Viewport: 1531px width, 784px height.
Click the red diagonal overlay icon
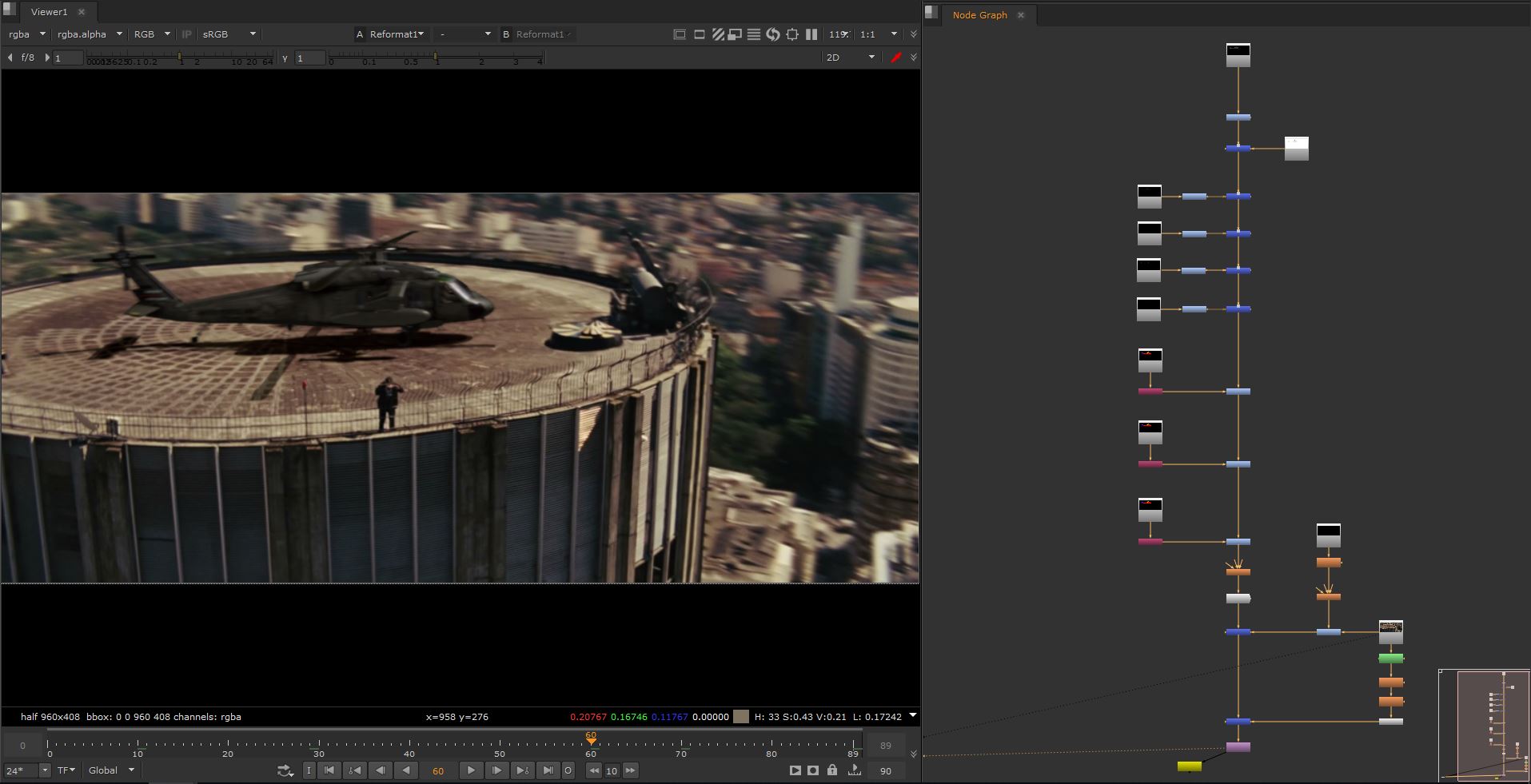tap(896, 58)
